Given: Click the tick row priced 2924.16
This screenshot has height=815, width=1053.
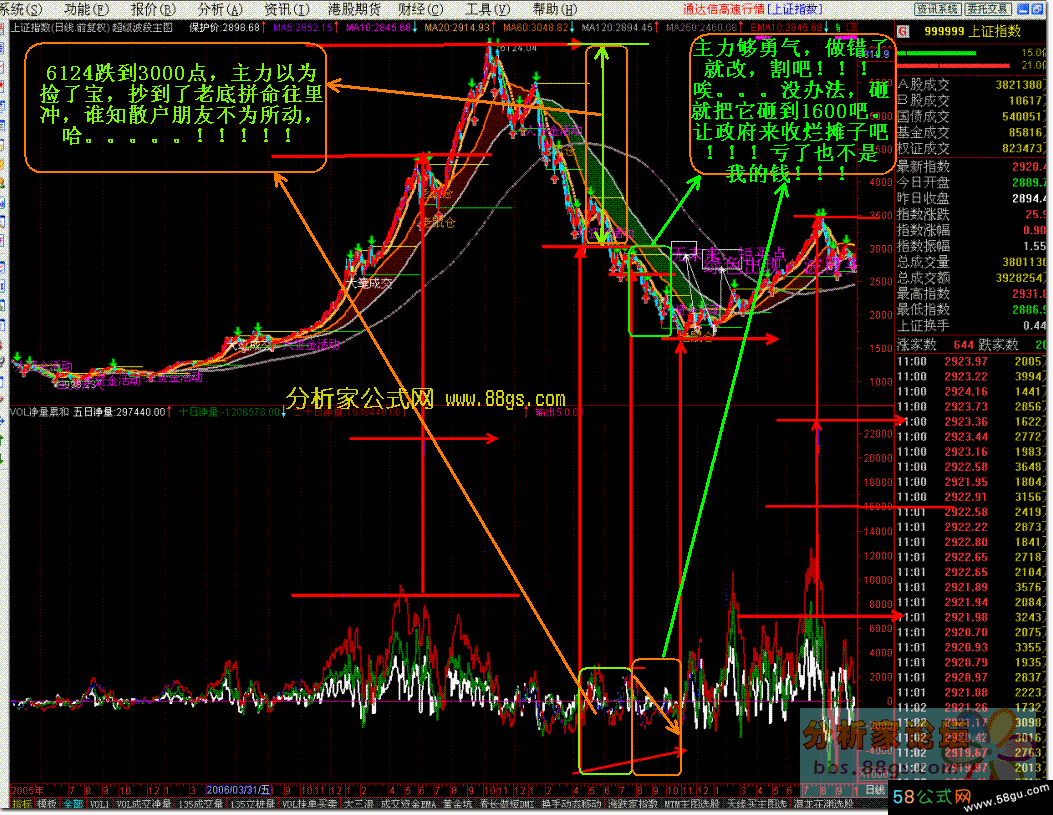Looking at the screenshot, I should point(971,392).
